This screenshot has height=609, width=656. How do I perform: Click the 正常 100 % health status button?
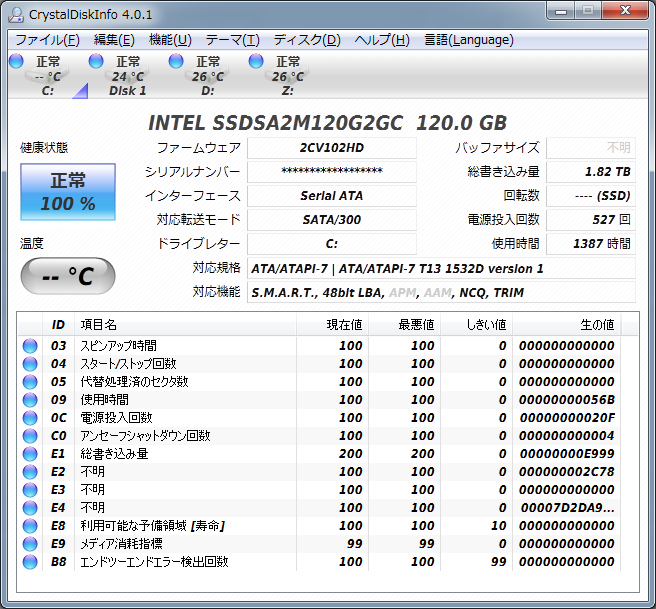coord(68,192)
